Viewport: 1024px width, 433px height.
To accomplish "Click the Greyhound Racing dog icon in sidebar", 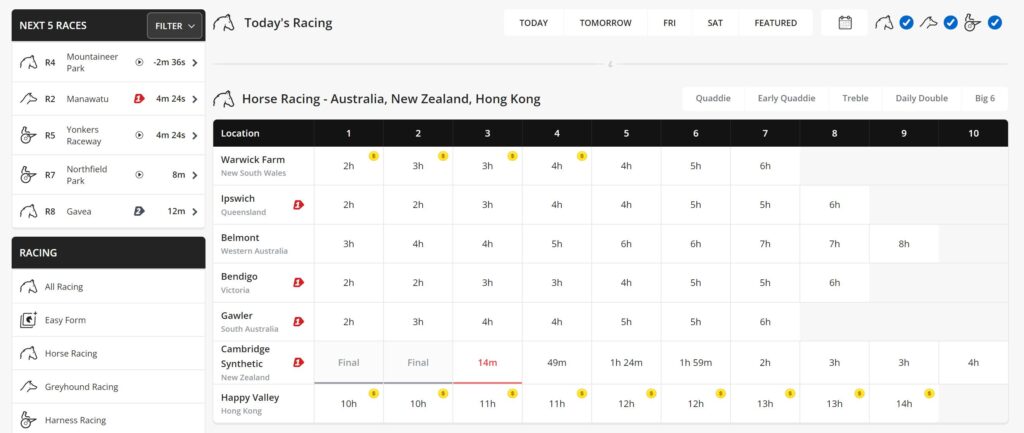I will click(x=29, y=387).
